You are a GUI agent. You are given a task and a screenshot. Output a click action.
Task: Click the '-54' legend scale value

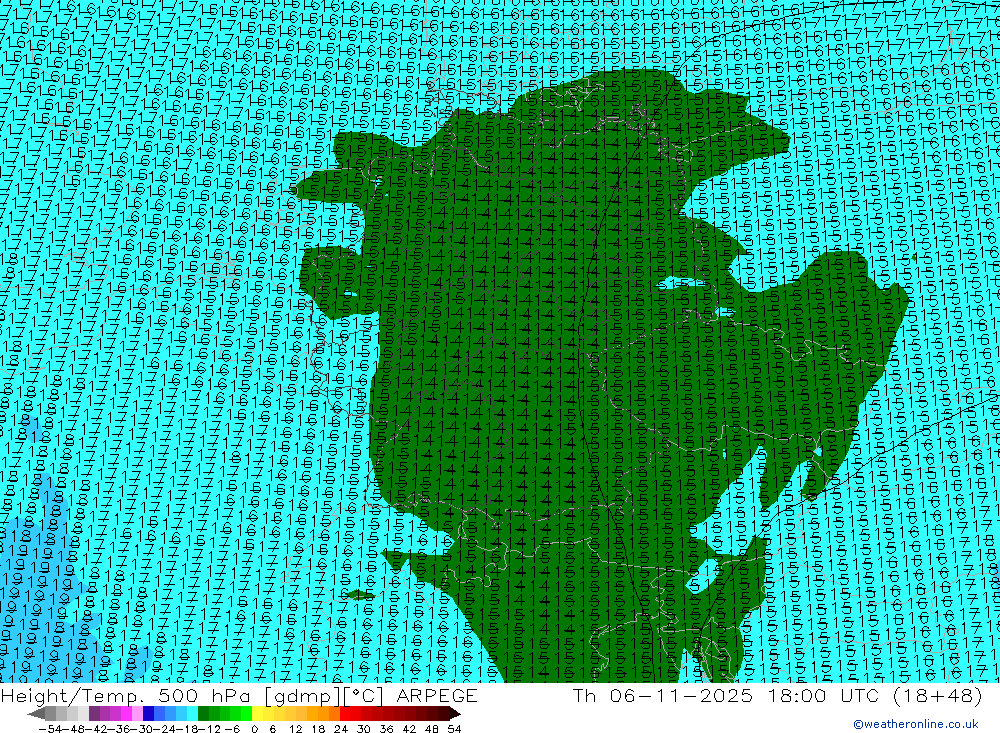click(50, 729)
